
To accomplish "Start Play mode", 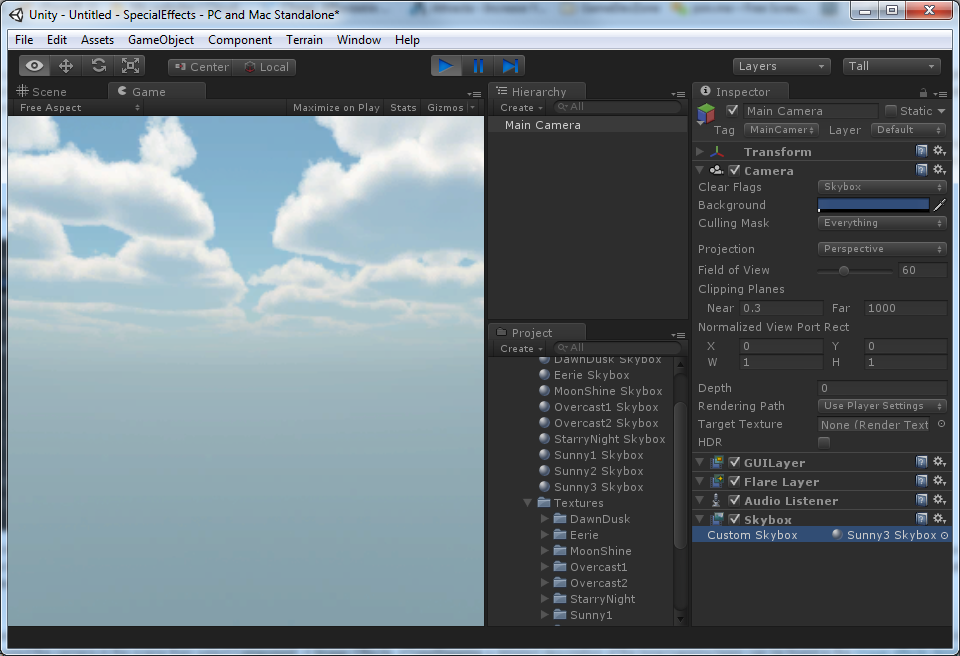I will click(446, 66).
